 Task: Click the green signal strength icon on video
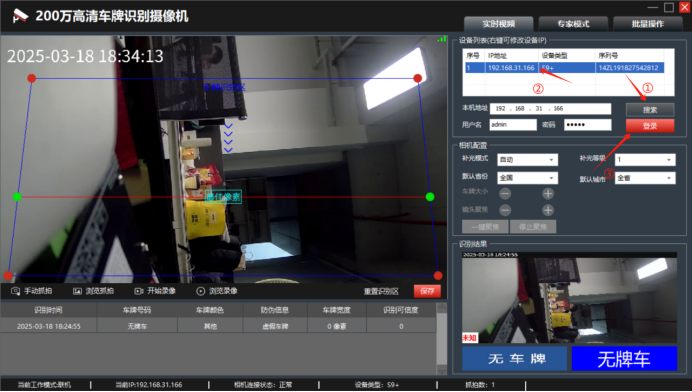(441, 39)
